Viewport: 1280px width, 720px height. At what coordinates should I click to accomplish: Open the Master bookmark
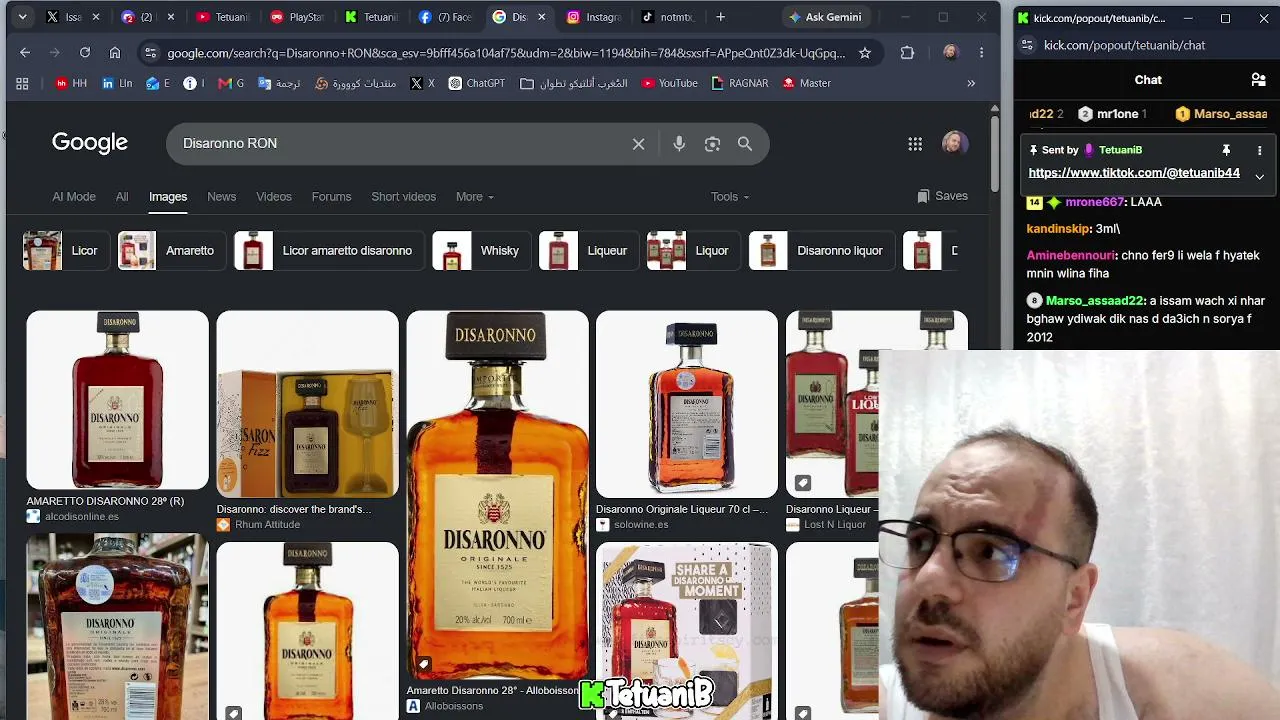tap(807, 83)
